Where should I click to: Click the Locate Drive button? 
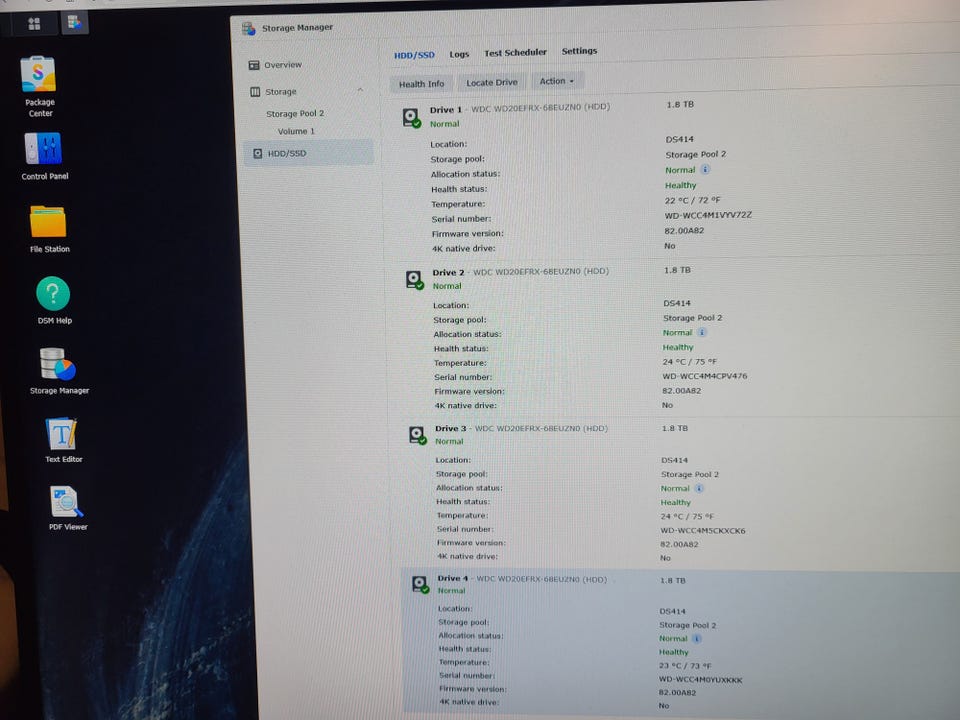tap(492, 83)
